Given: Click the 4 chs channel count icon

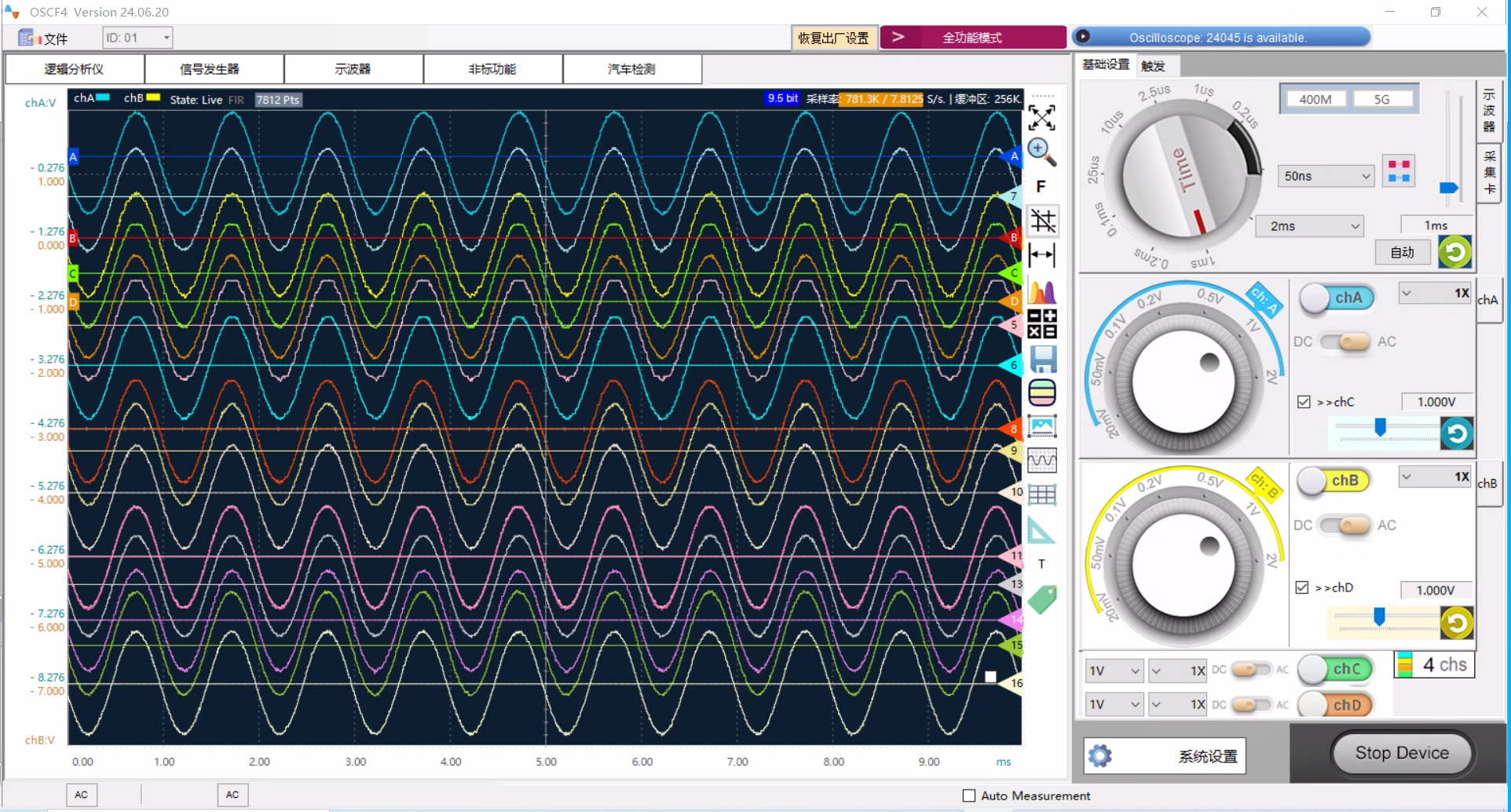Looking at the screenshot, I should pos(1435,665).
